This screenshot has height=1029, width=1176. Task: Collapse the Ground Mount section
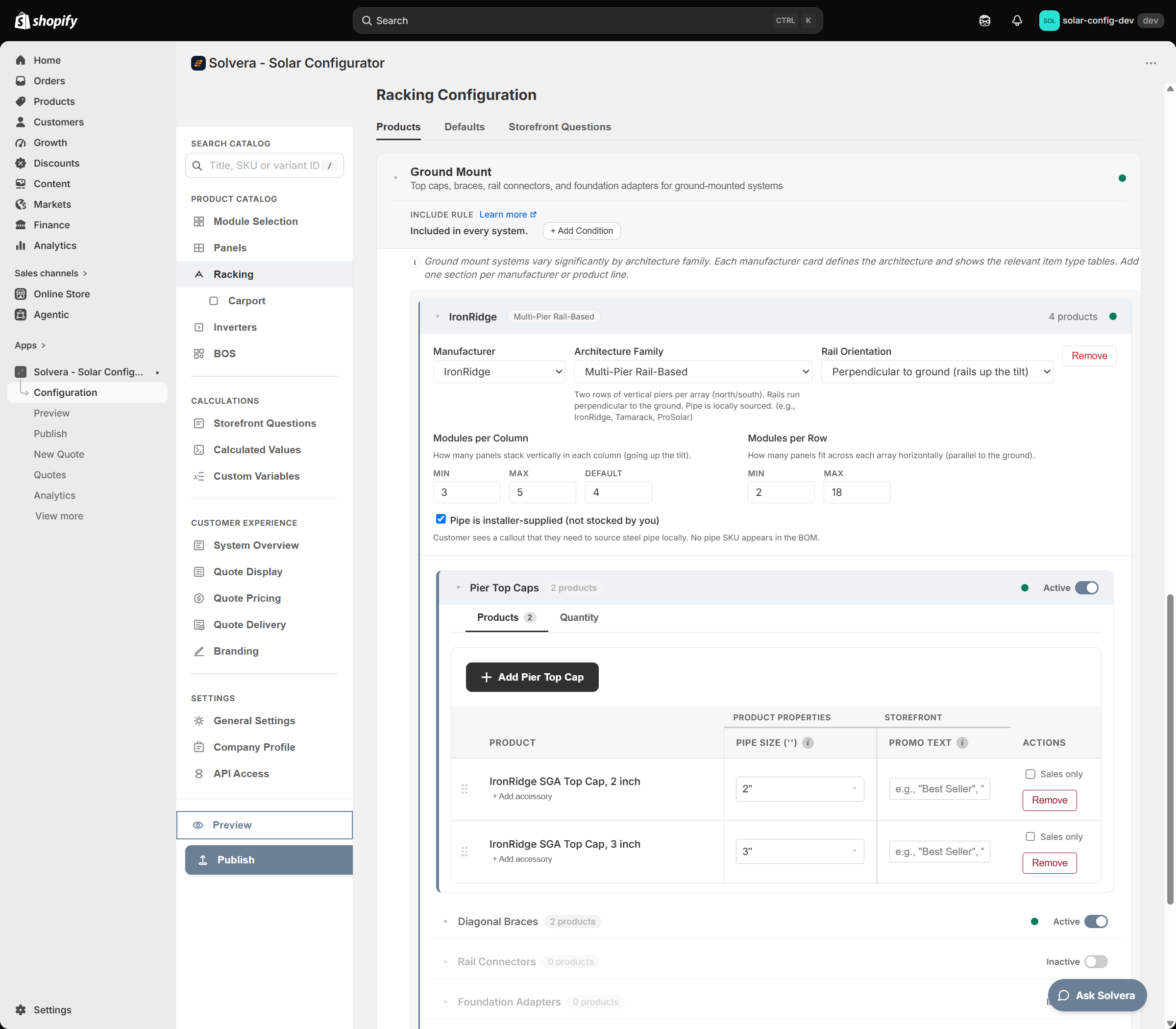coord(395,178)
